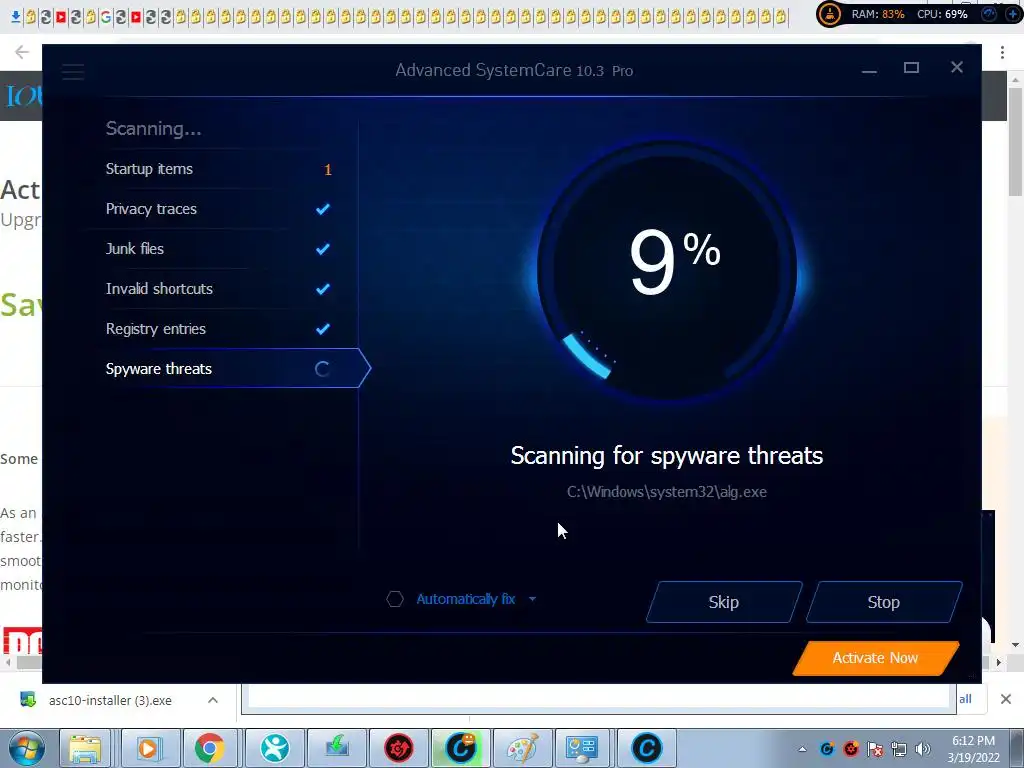
Task: Open Paint from the taskbar
Action: coord(522,748)
